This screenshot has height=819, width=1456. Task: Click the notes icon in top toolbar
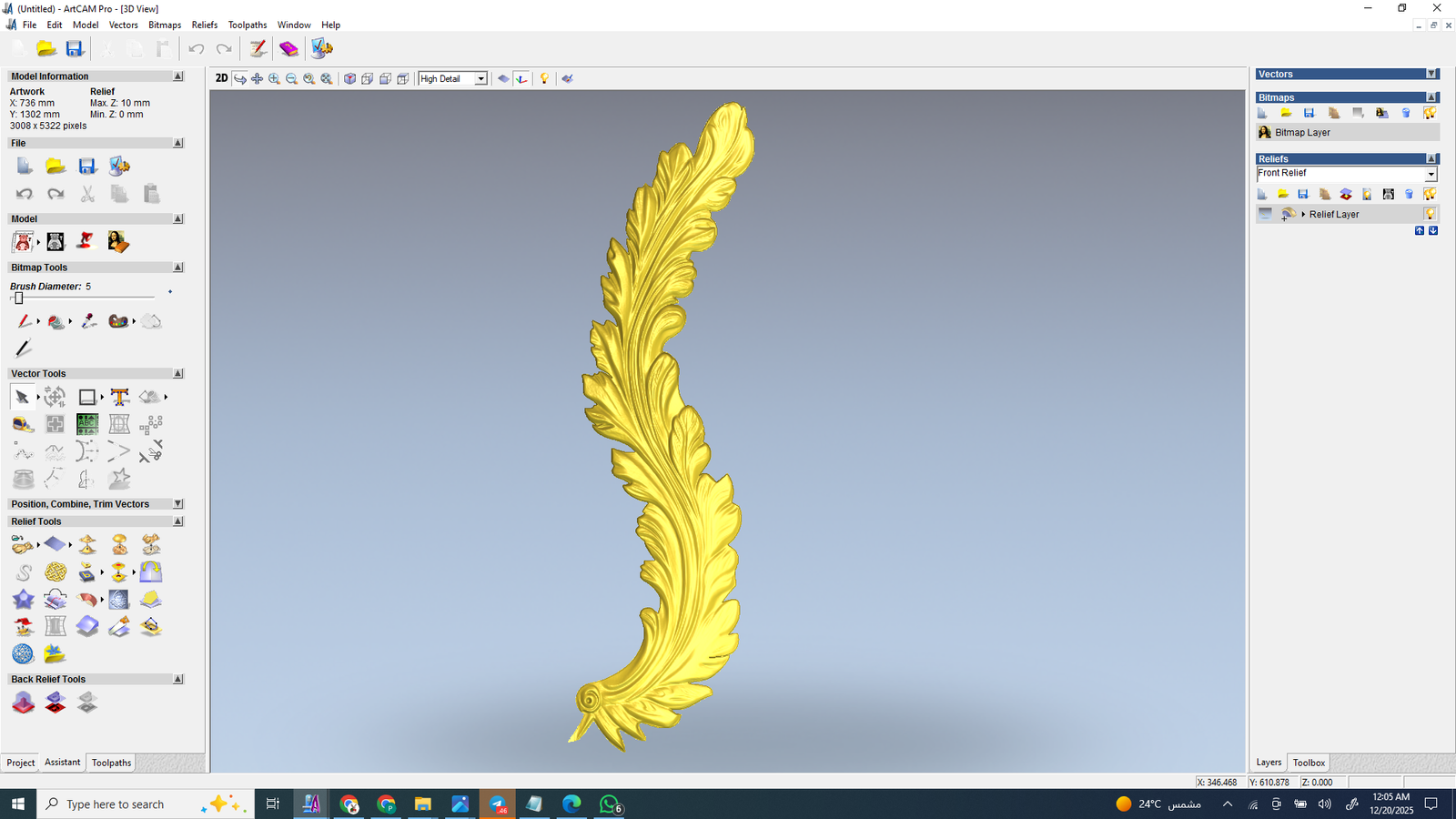[x=258, y=48]
